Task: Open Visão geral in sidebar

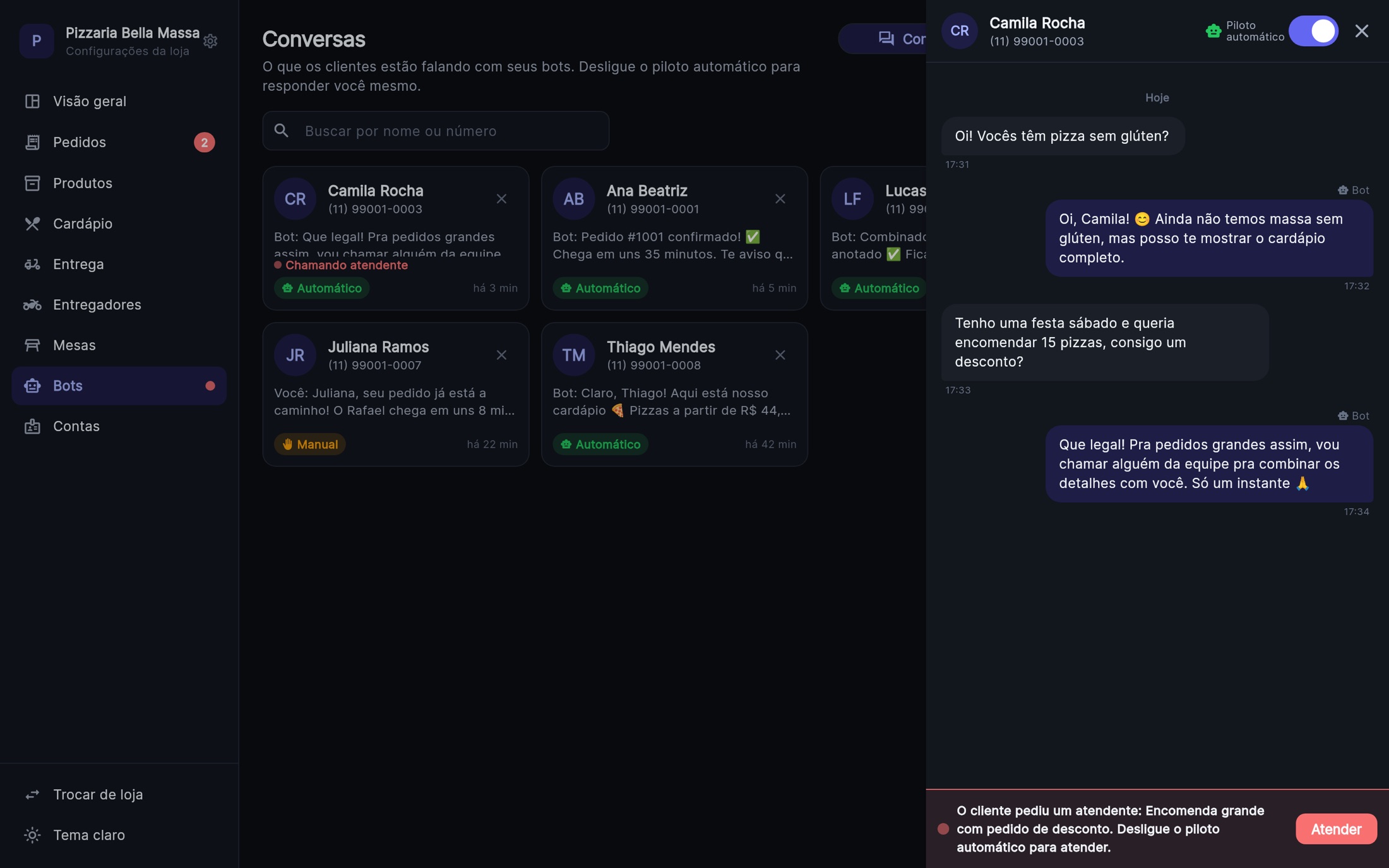Action: point(119,101)
